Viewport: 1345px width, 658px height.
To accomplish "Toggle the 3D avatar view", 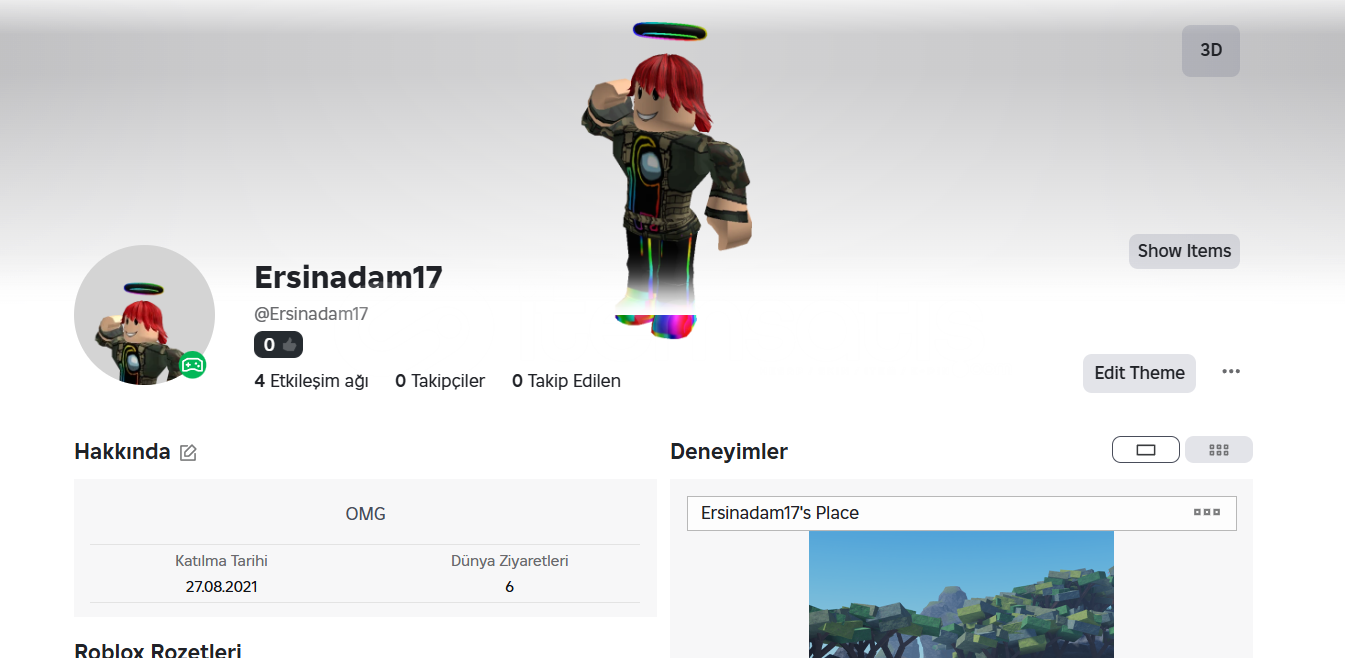I will pyautogui.click(x=1211, y=50).
